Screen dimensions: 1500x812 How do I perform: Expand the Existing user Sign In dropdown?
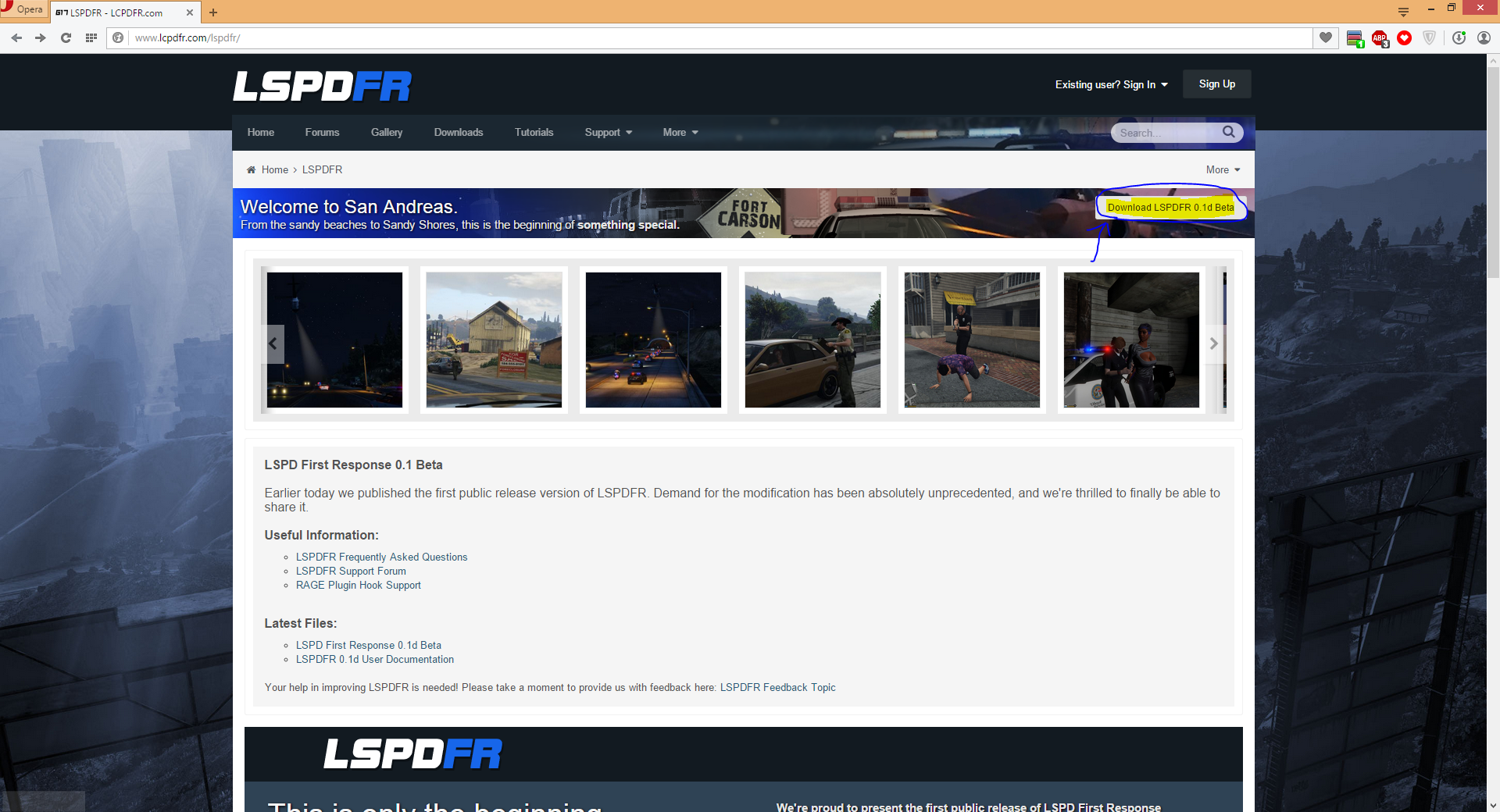(1111, 84)
